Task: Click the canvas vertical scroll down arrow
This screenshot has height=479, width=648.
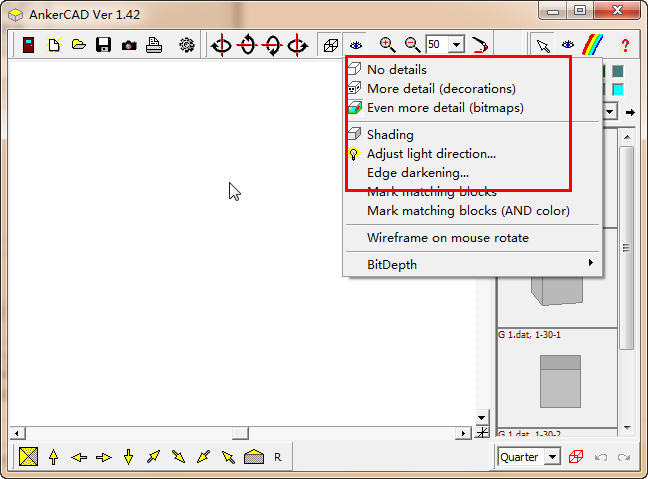Action: pyautogui.click(x=481, y=417)
